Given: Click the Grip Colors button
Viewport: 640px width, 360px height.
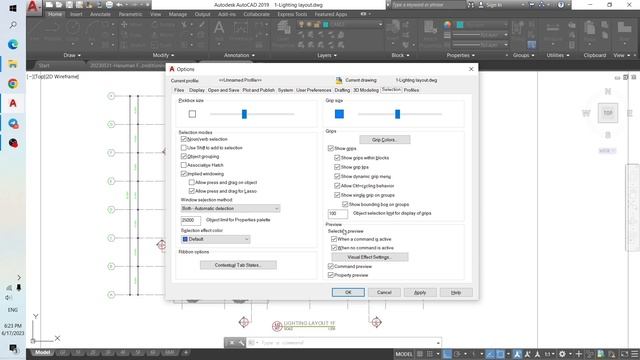Looking at the screenshot, I should tap(384, 140).
